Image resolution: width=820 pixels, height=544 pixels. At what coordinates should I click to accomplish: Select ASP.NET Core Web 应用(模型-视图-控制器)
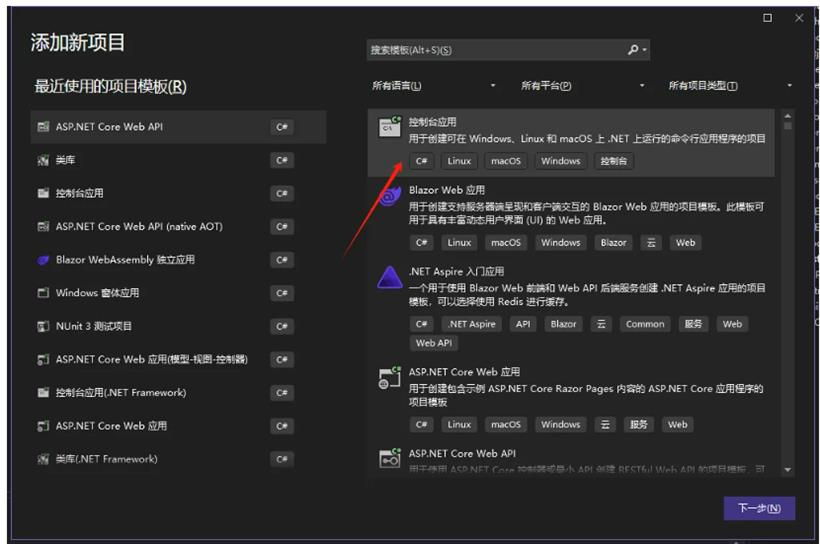point(178,359)
